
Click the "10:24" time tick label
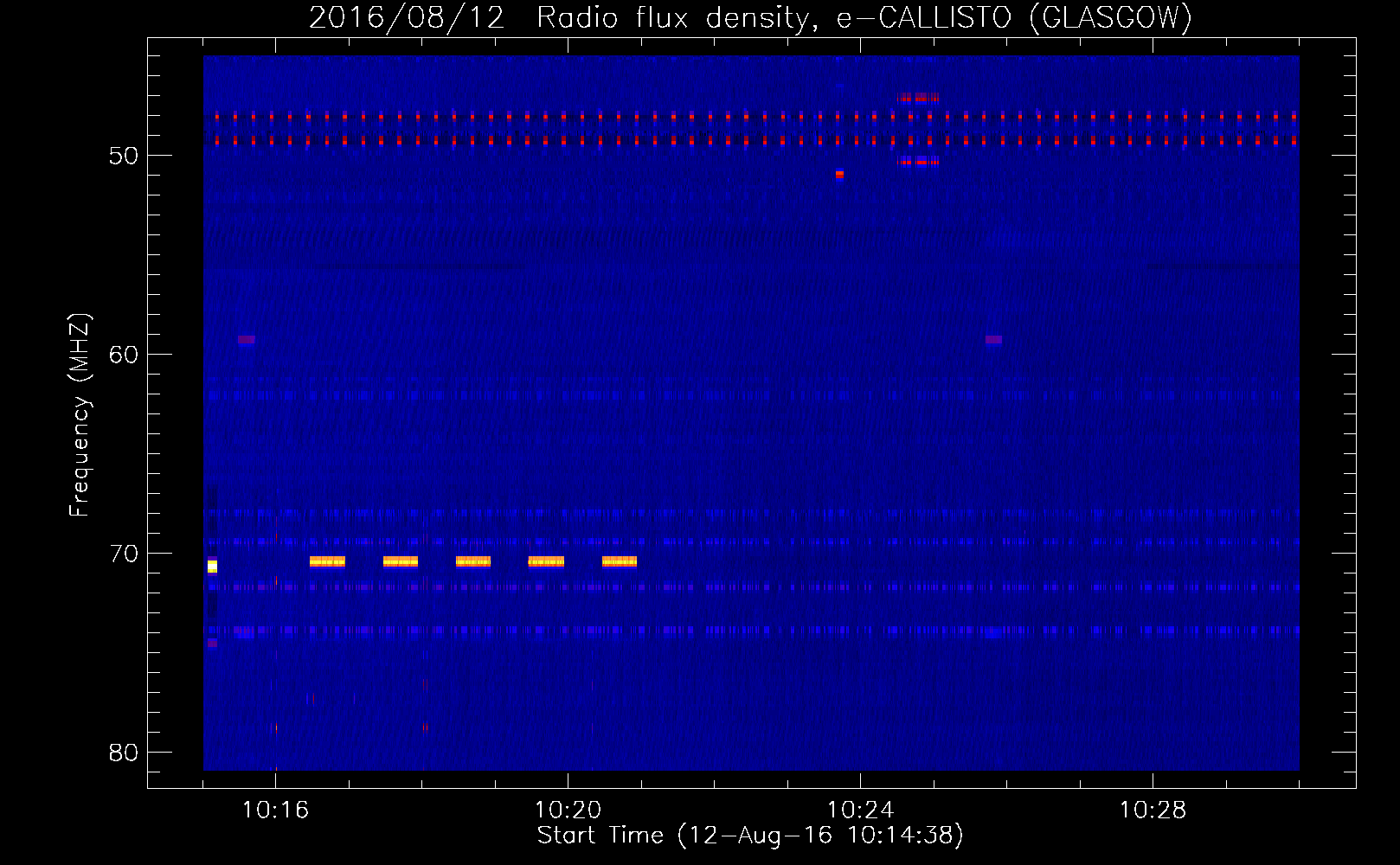click(x=860, y=811)
